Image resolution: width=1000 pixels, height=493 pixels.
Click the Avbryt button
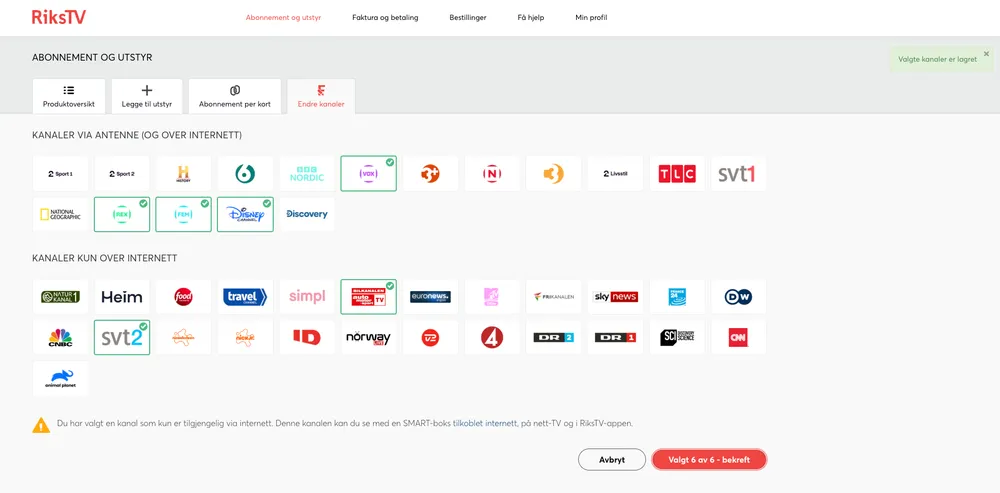point(611,460)
